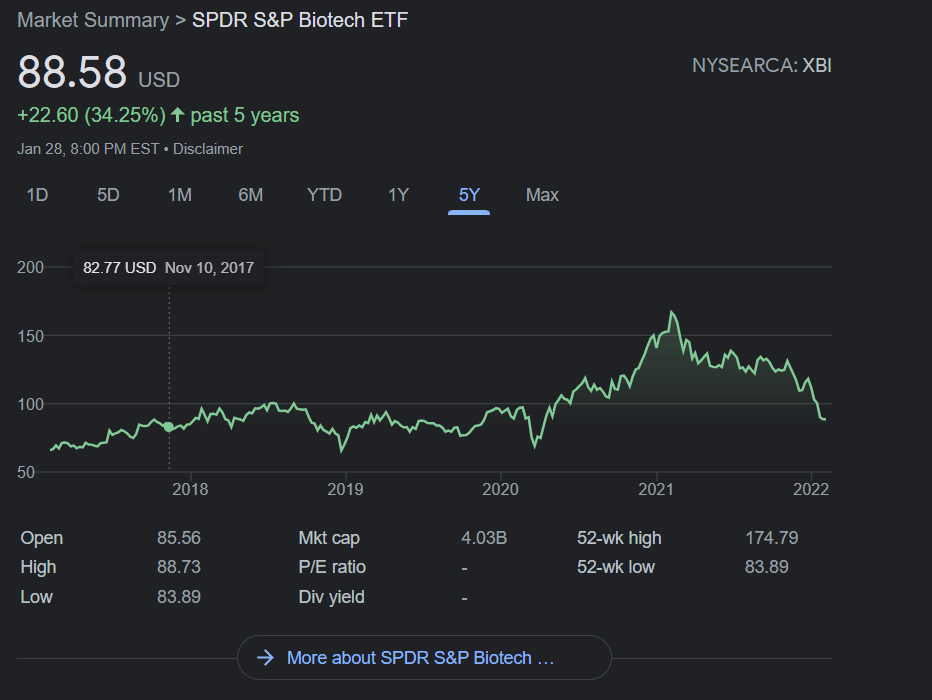The width and height of the screenshot is (932, 700).
Task: Click the High label in stats table
Action: (38, 567)
